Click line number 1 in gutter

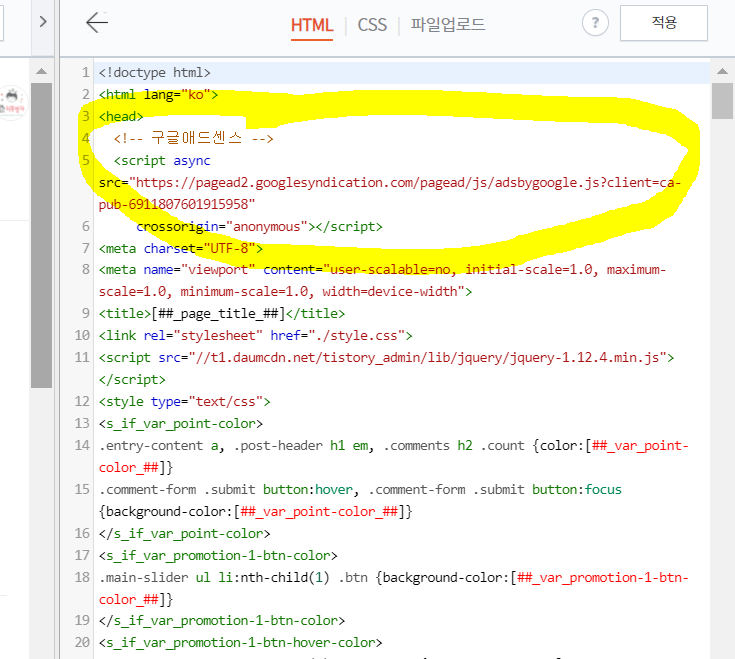tap(85, 73)
